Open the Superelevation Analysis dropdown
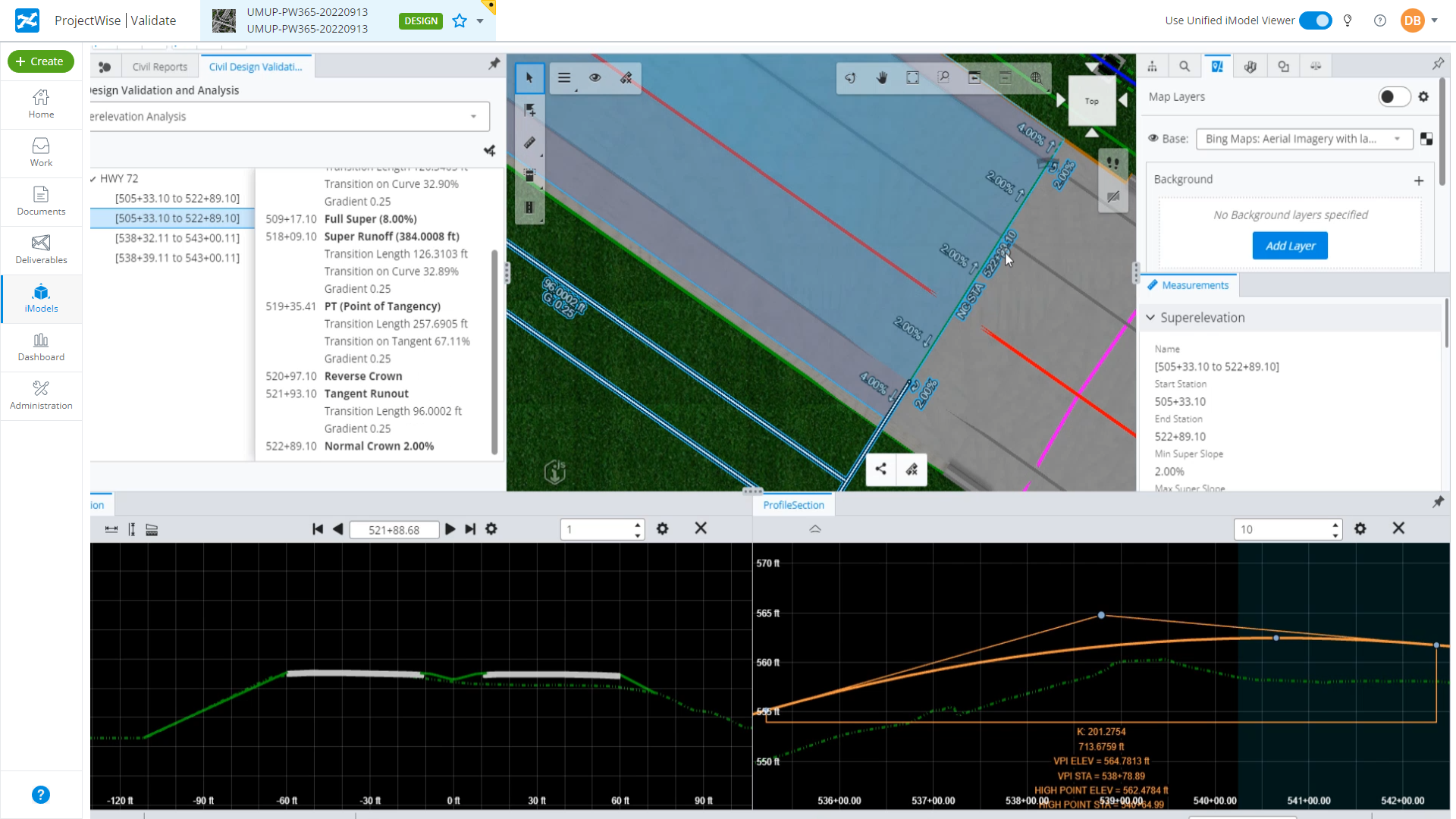The width and height of the screenshot is (1456, 819). [x=473, y=117]
